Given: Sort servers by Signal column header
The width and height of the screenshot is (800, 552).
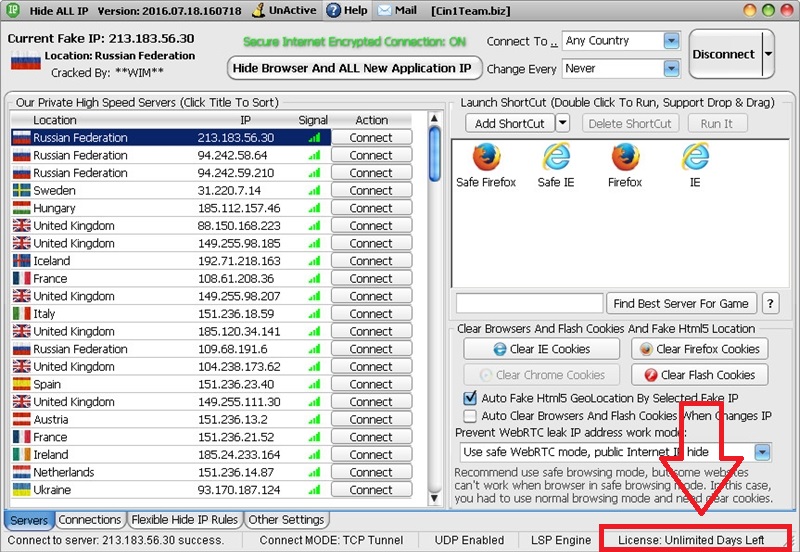Looking at the screenshot, I should coord(313,120).
